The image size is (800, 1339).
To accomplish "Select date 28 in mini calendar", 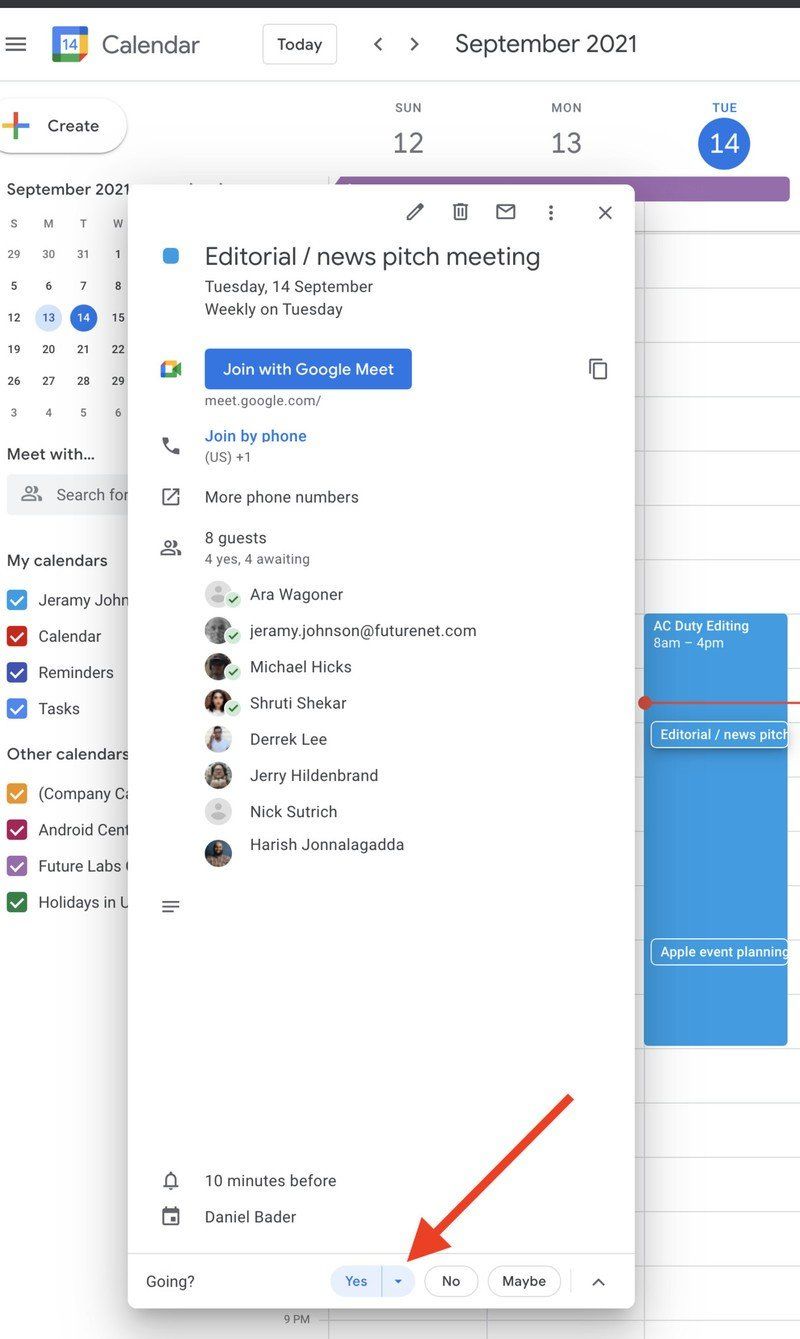I will [x=83, y=381].
